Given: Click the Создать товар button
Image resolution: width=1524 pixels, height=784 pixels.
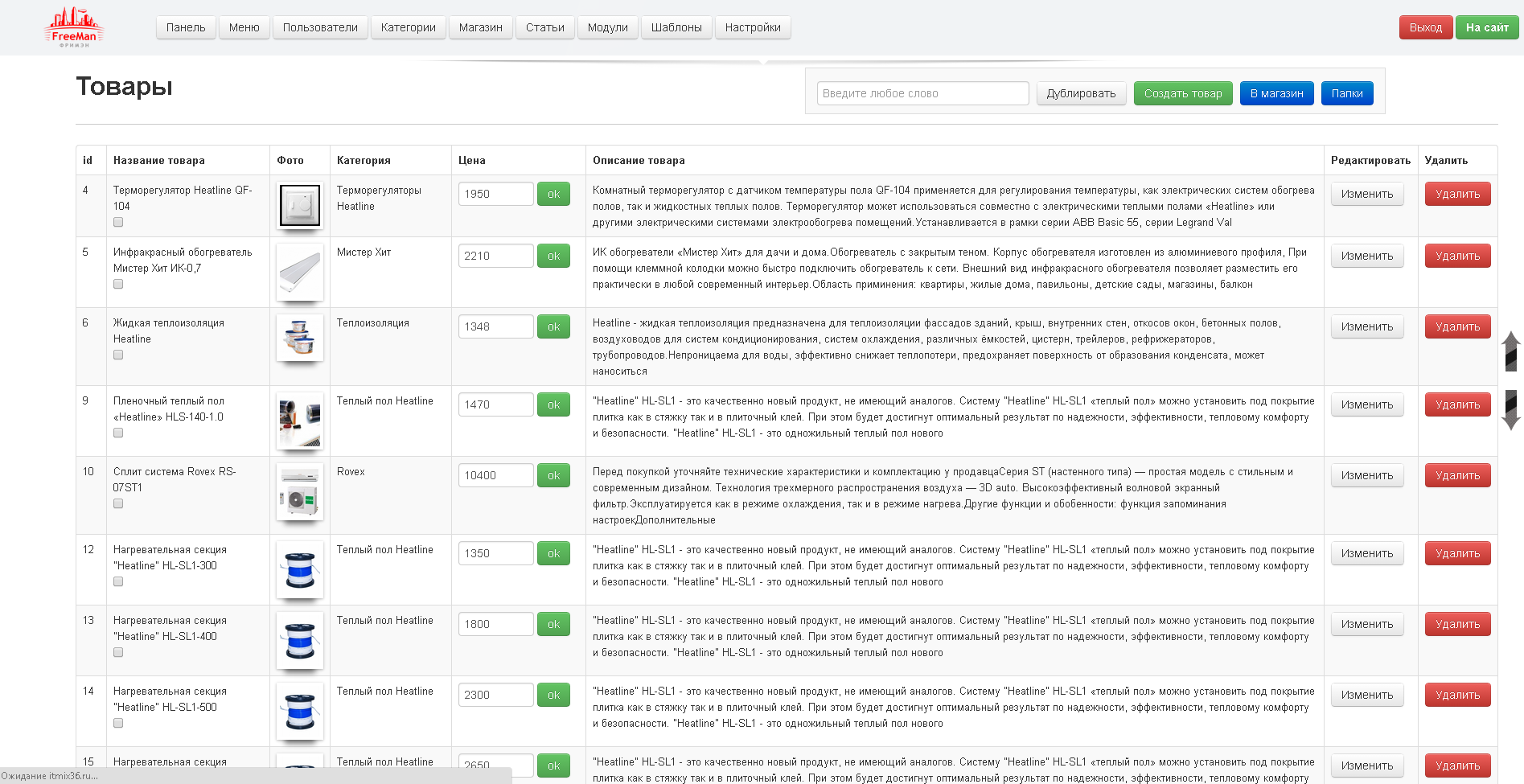Looking at the screenshot, I should pos(1183,93).
